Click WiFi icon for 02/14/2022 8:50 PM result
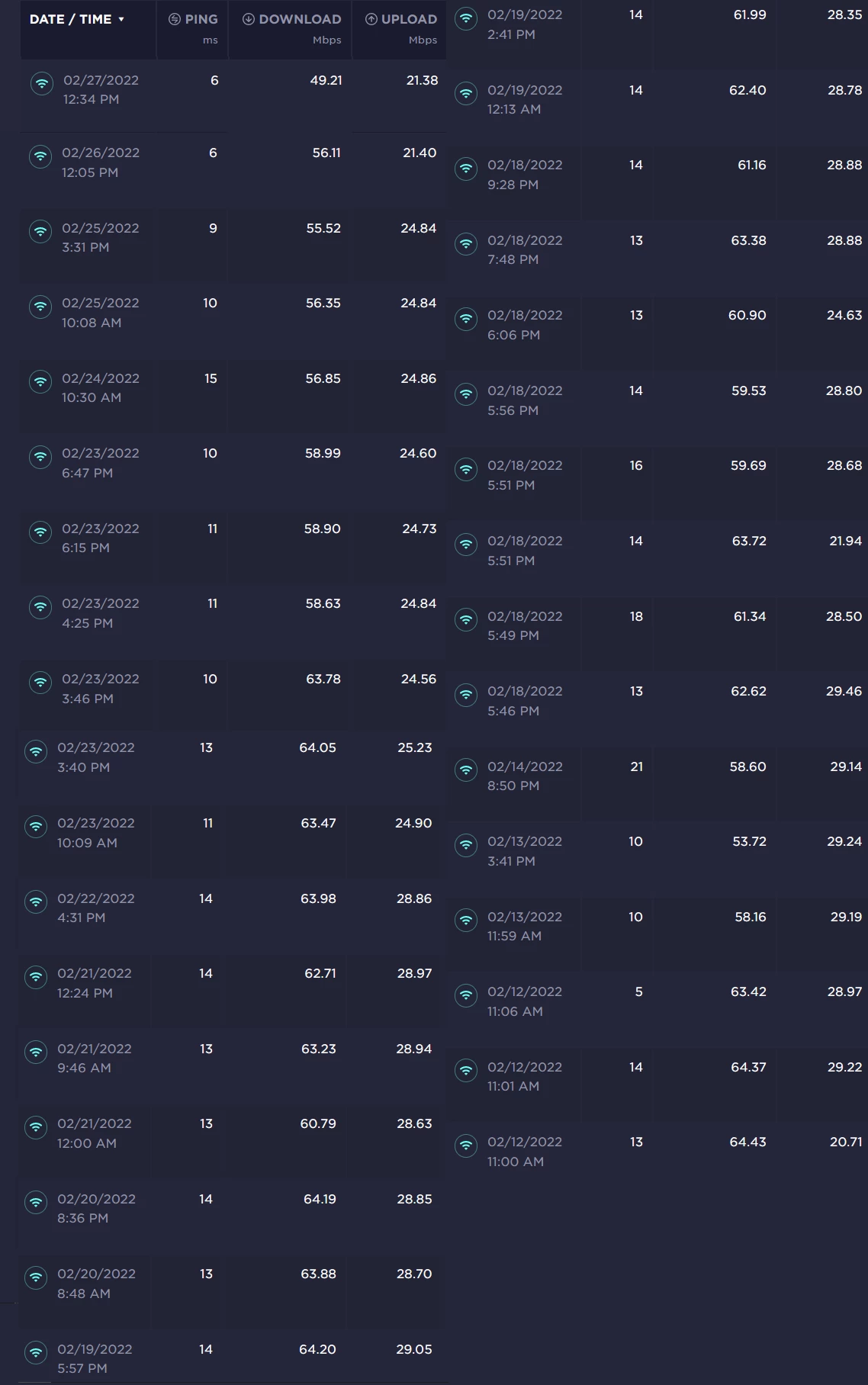Screen dimensions: 868x1385 [x=465, y=770]
